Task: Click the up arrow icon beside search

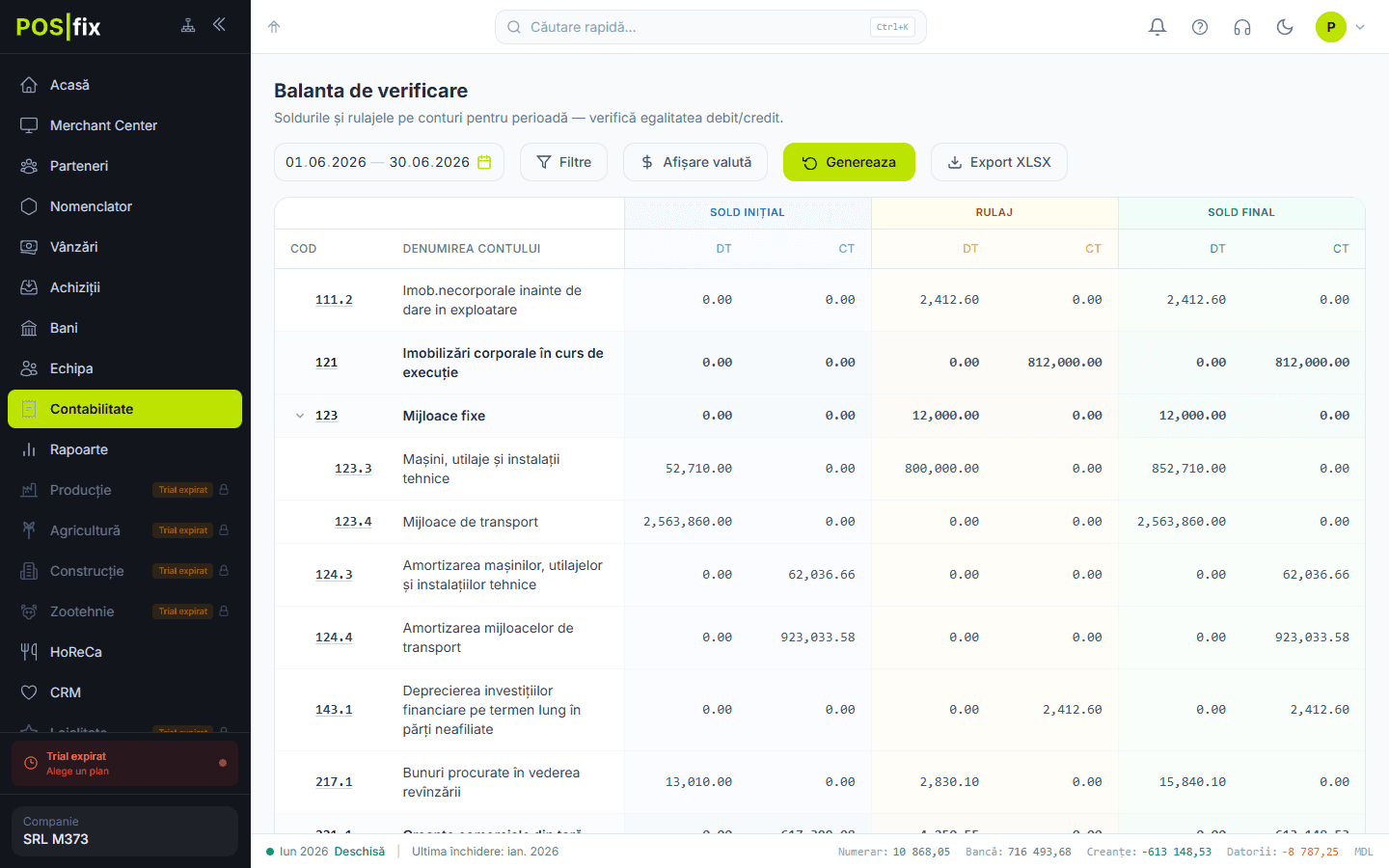Action: (274, 27)
